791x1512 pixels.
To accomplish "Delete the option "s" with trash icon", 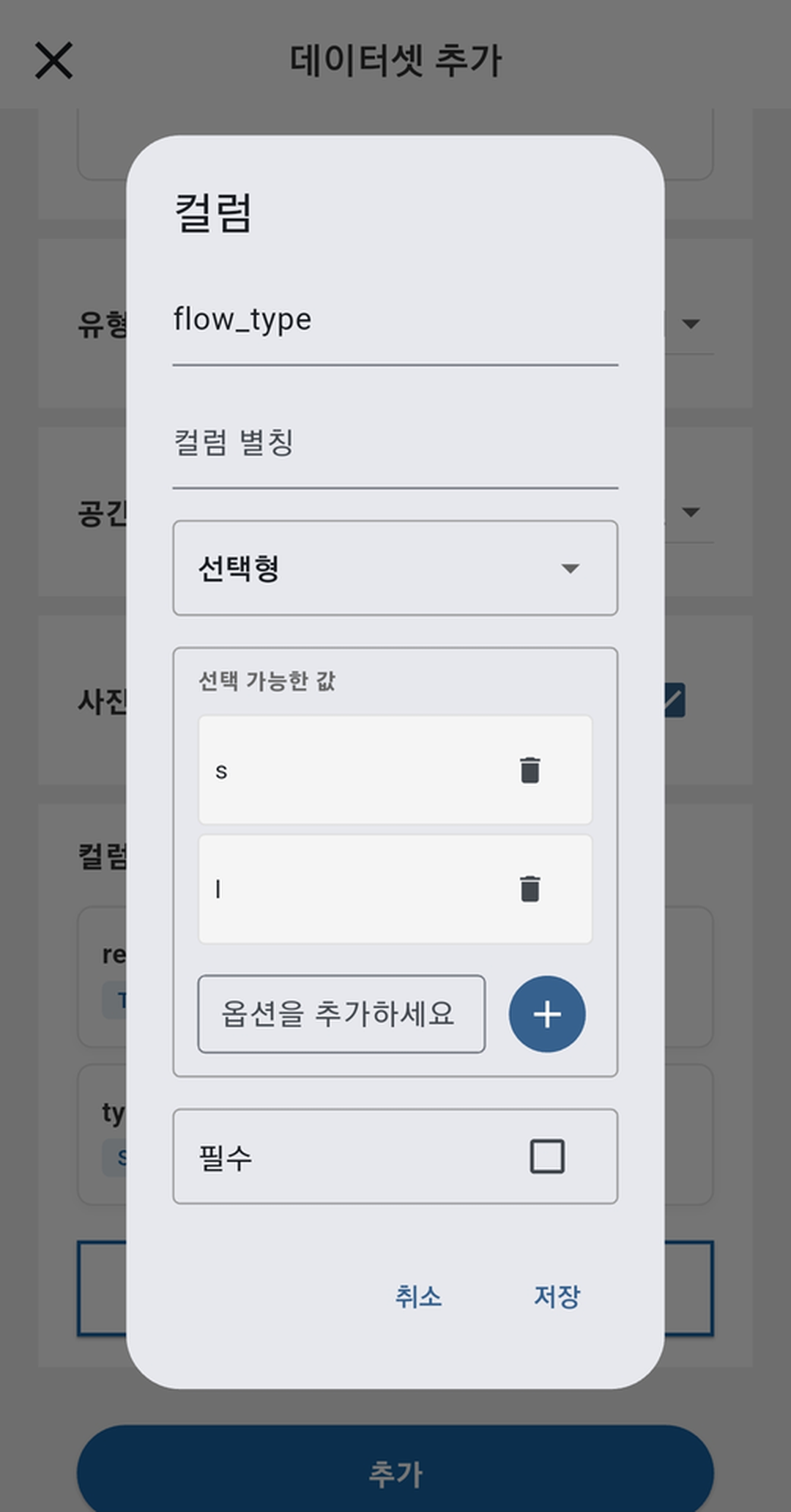I will tap(530, 770).
